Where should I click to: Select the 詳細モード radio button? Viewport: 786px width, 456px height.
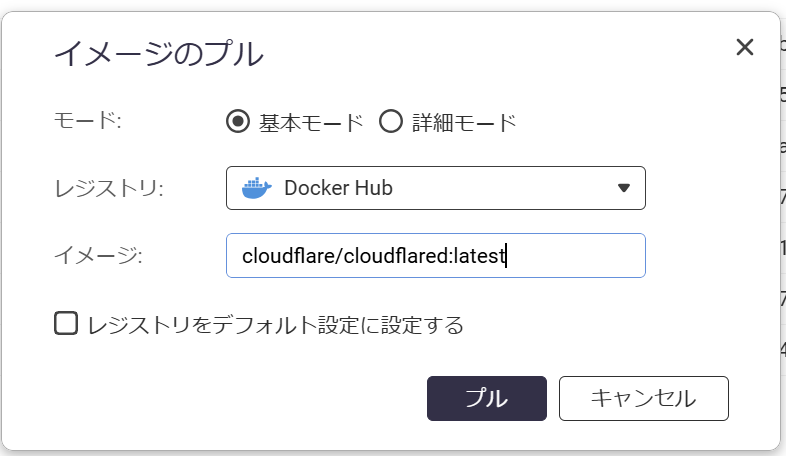[x=390, y=122]
